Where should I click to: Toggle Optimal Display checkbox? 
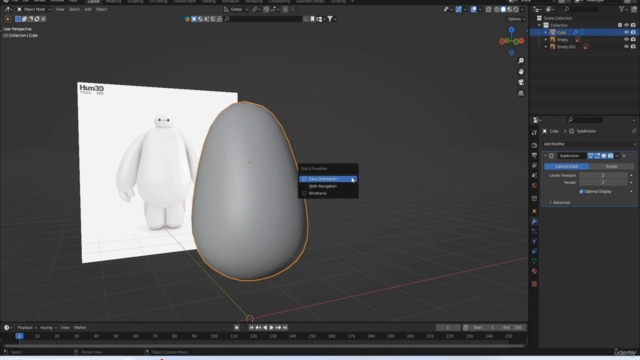tap(581, 191)
